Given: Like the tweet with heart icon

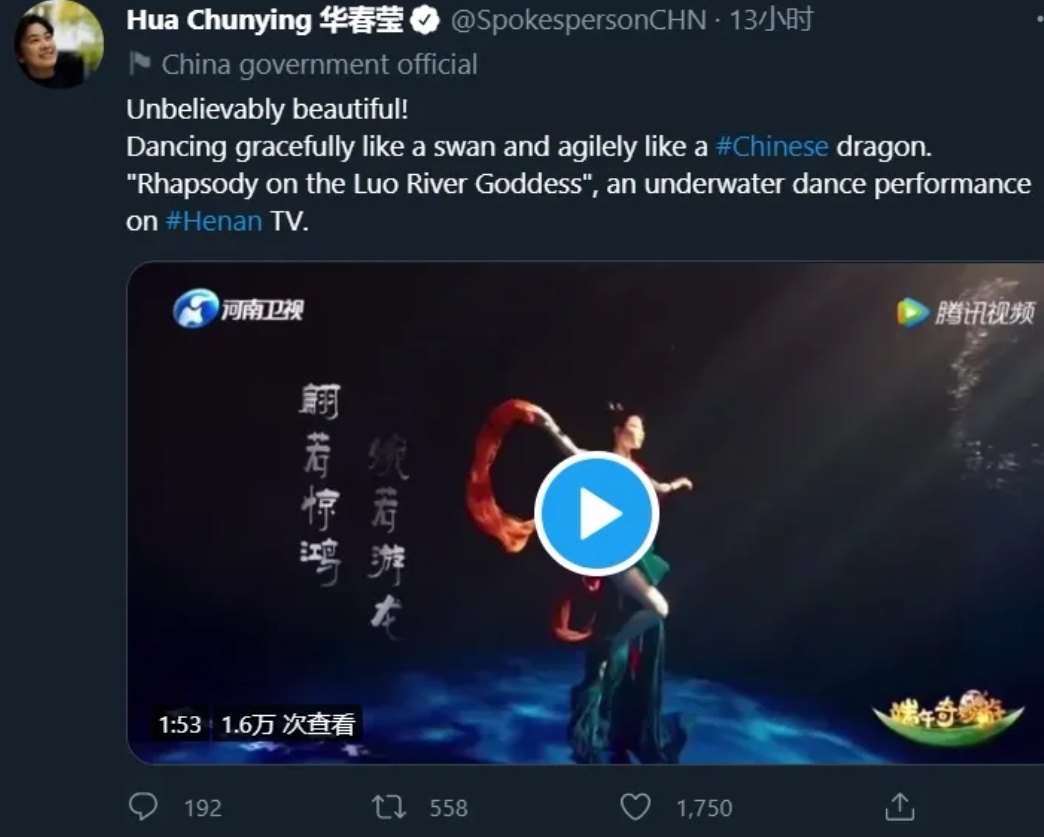Looking at the screenshot, I should (635, 807).
